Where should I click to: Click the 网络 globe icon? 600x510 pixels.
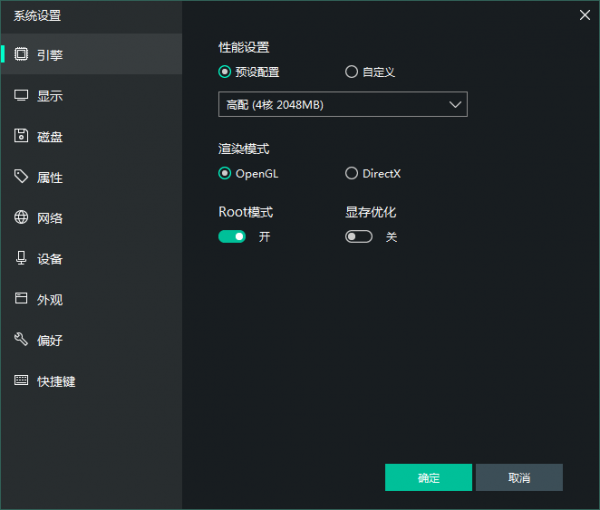click(x=21, y=217)
